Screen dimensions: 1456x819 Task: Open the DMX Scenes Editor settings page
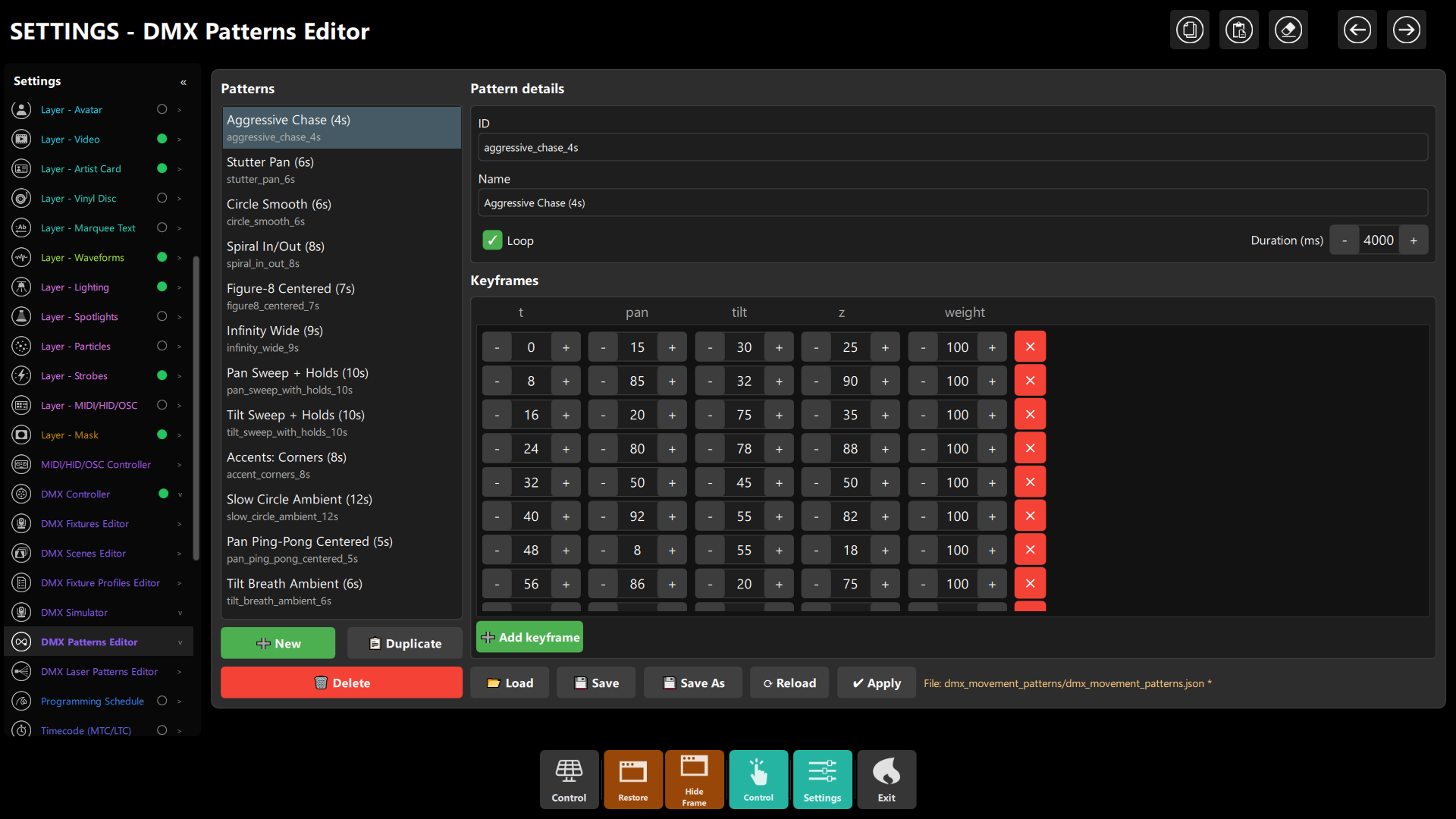pyautogui.click(x=83, y=554)
